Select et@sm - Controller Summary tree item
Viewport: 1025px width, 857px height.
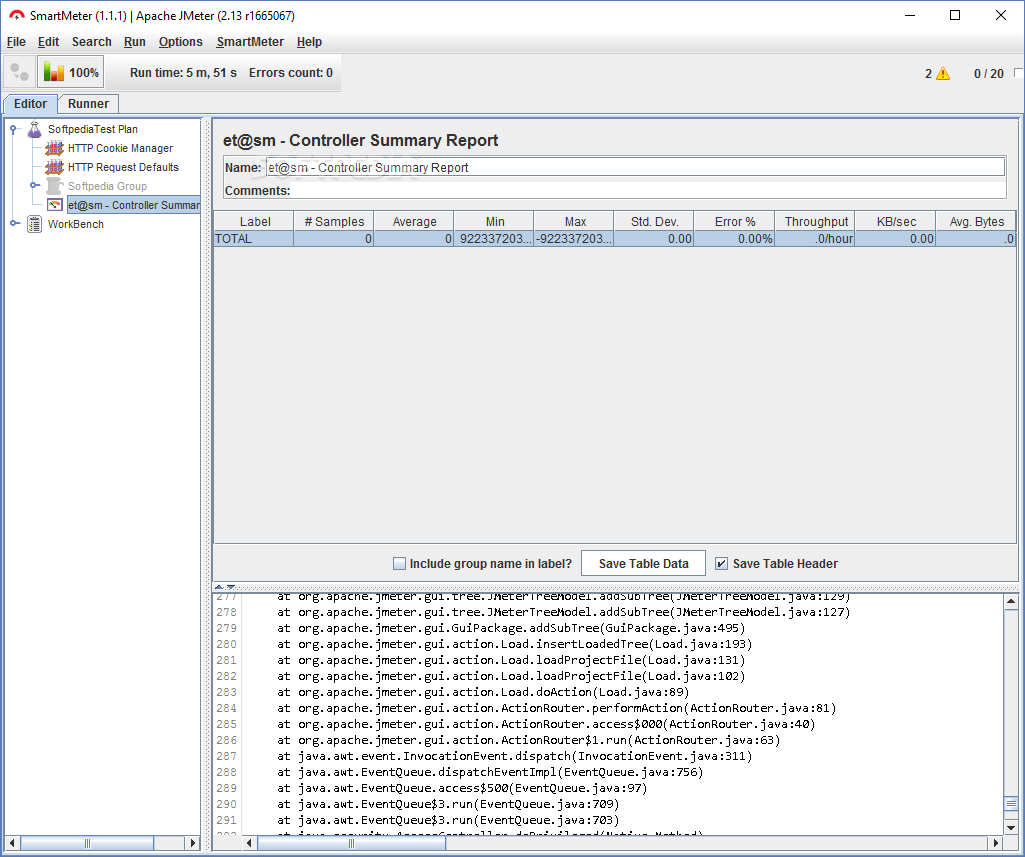click(x=133, y=205)
